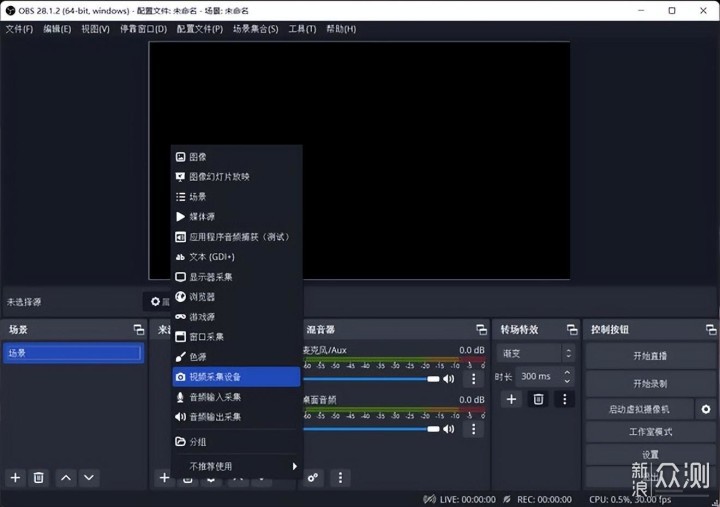Select 应用程序音频捕获（测试）
This screenshot has width=720, height=507.
tap(236, 237)
